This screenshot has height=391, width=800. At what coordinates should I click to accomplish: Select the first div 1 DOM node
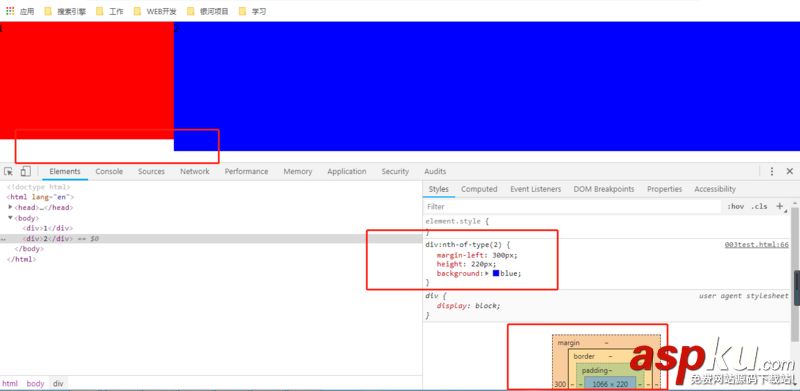[x=48, y=228]
